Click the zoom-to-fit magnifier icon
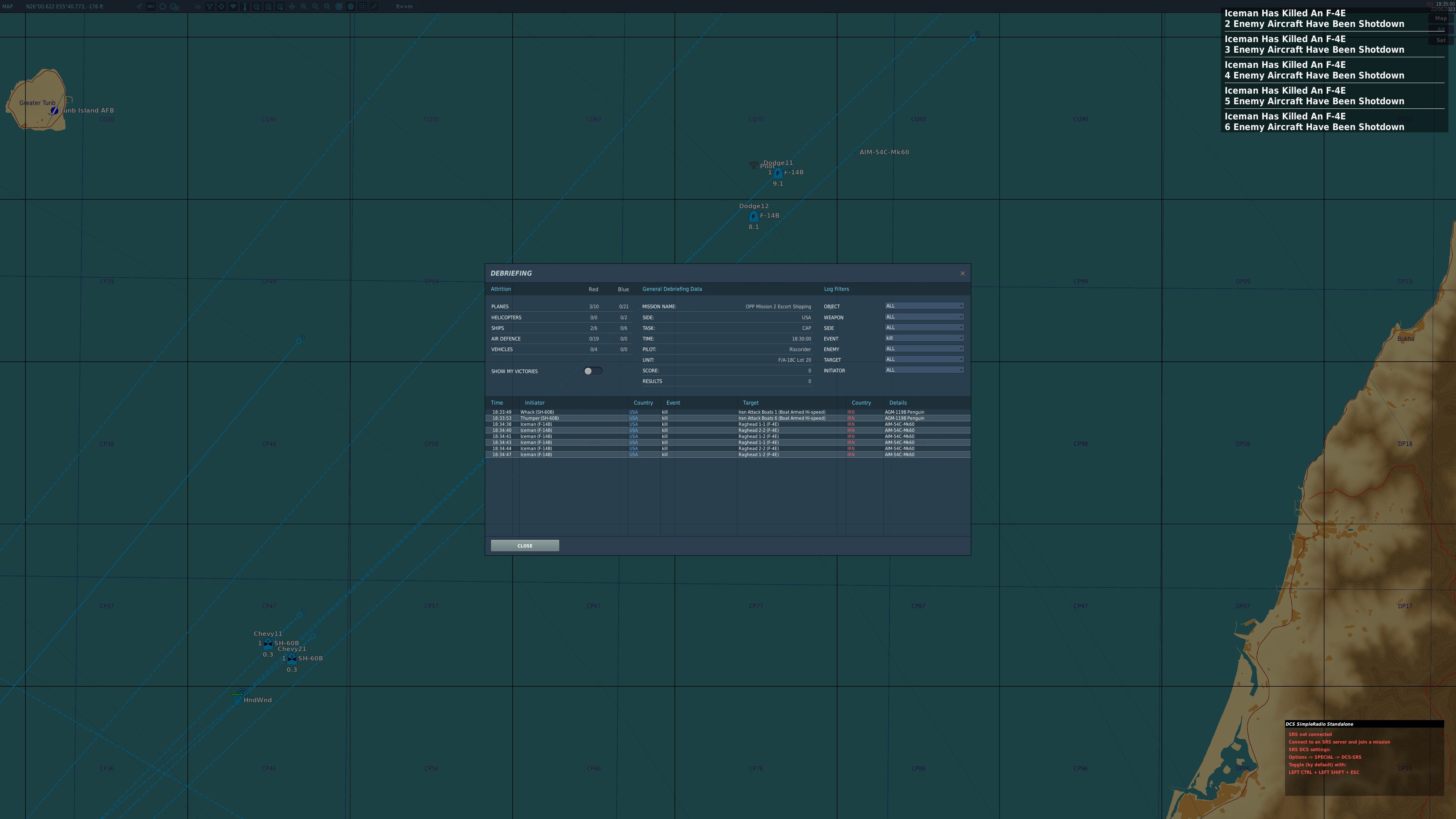The image size is (1456, 819). click(x=327, y=6)
